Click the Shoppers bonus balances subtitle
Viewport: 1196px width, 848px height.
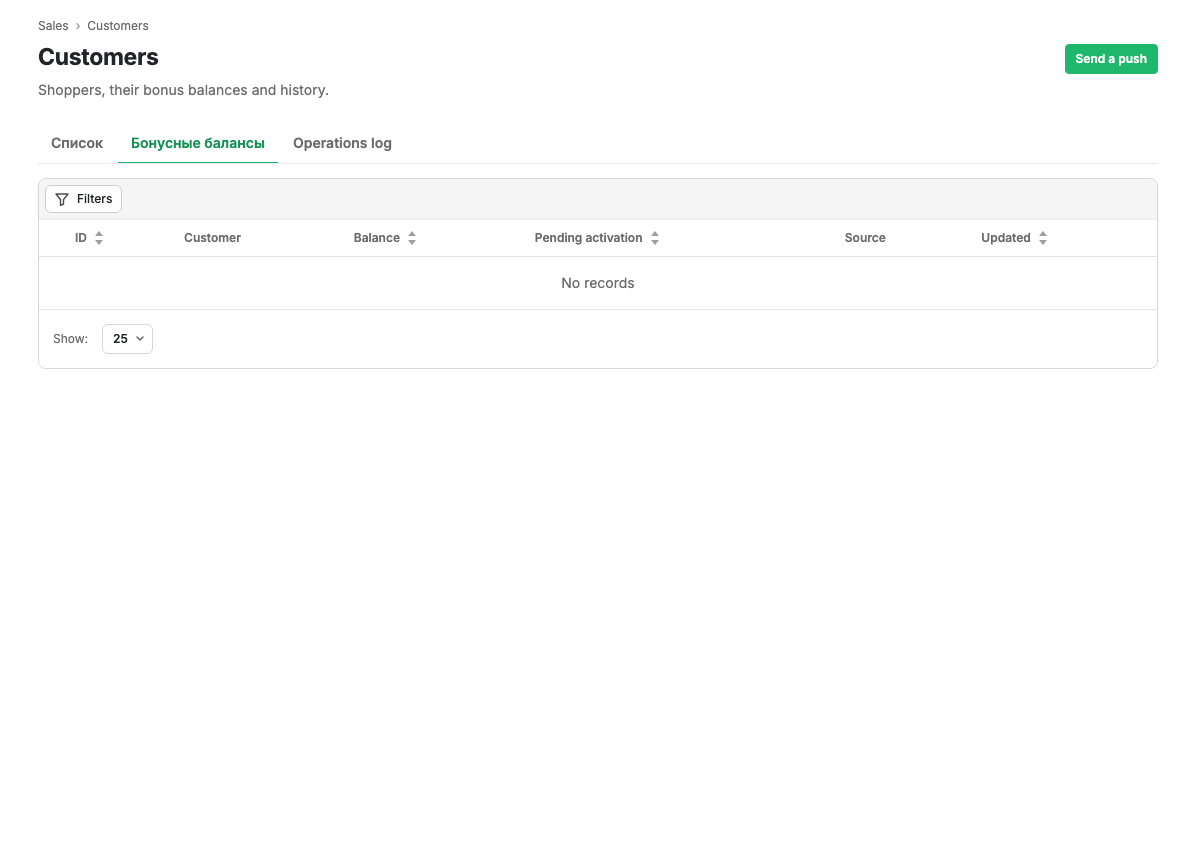point(183,90)
